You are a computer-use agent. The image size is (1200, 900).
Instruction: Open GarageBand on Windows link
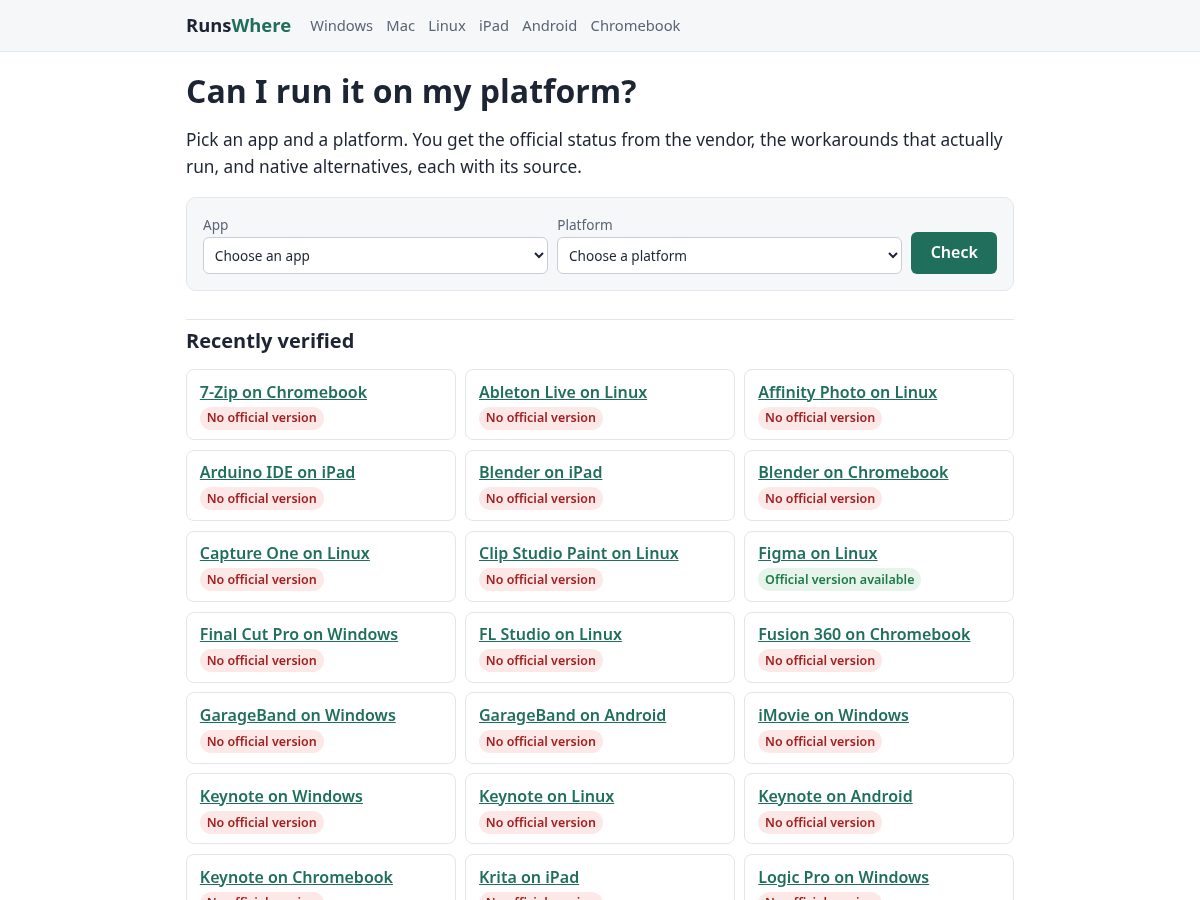(x=298, y=715)
